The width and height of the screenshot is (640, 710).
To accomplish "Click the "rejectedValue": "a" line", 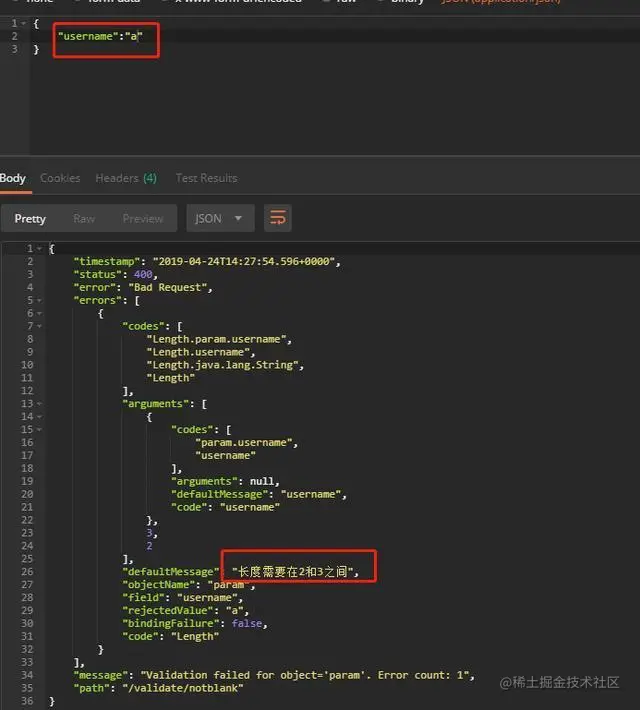I will (x=186, y=610).
